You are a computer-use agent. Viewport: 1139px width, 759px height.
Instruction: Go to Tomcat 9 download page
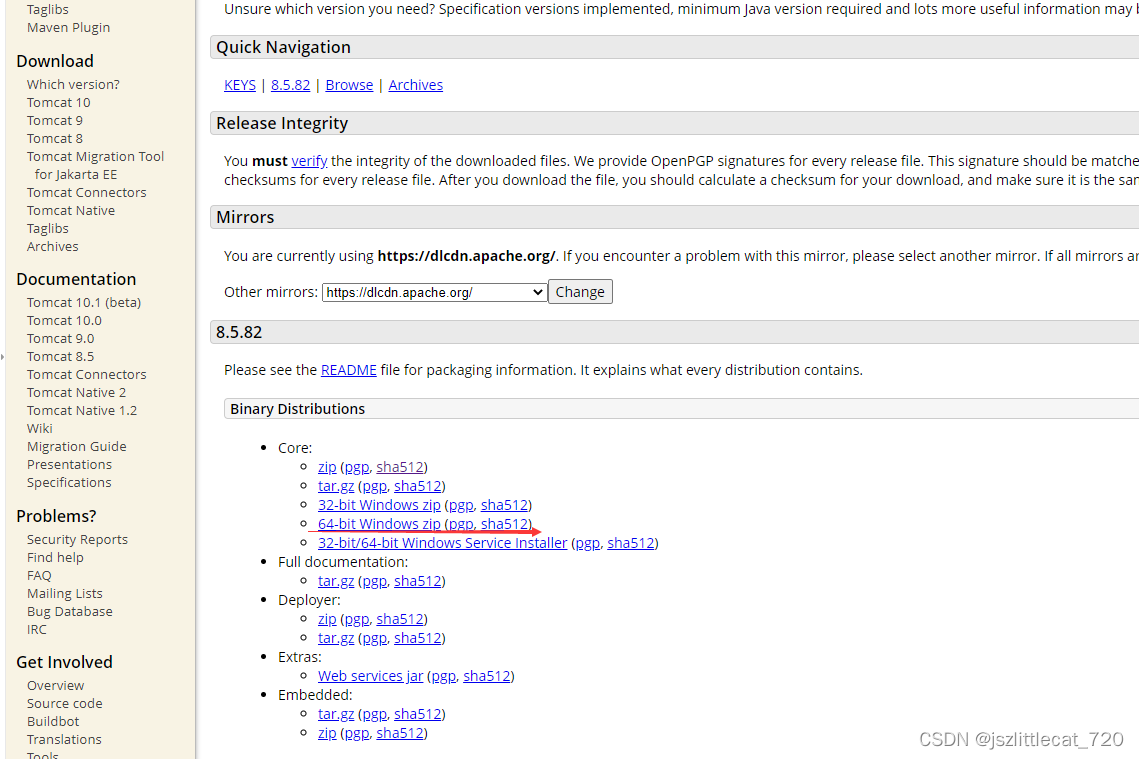click(54, 121)
